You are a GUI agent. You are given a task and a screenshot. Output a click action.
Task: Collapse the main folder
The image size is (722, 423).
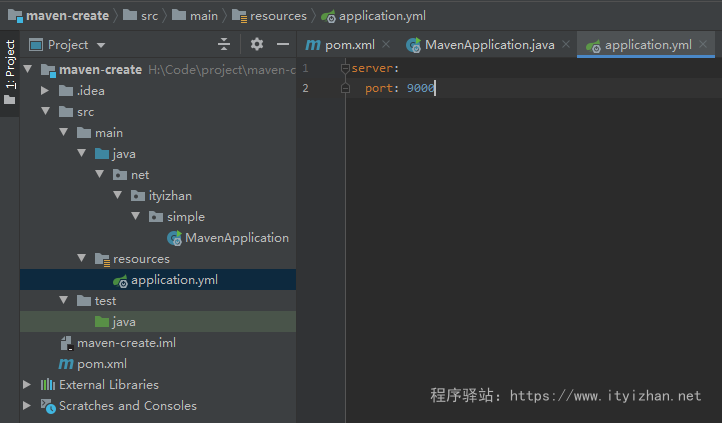[x=64, y=132]
